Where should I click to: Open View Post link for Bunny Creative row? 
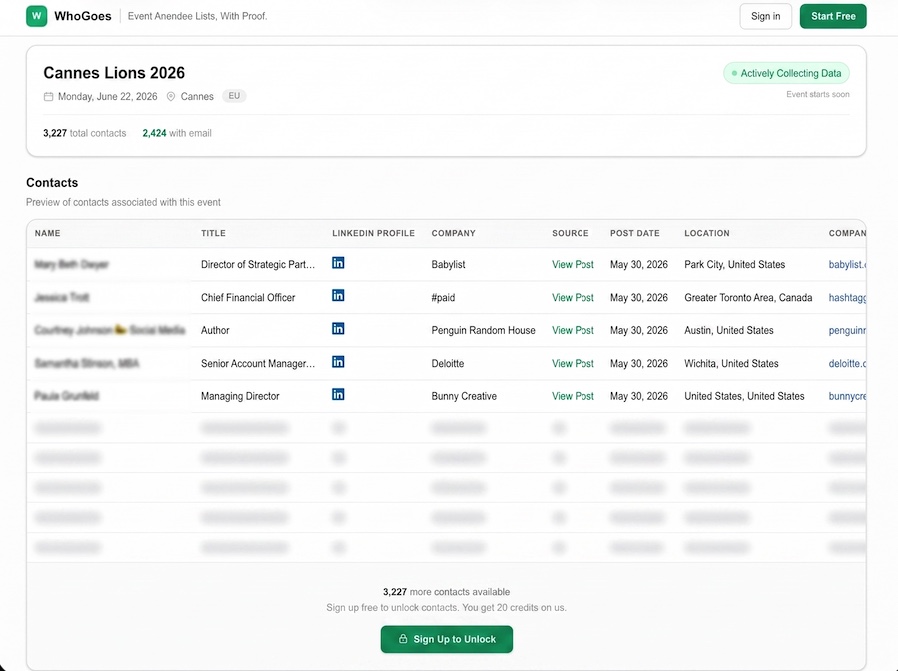point(573,396)
